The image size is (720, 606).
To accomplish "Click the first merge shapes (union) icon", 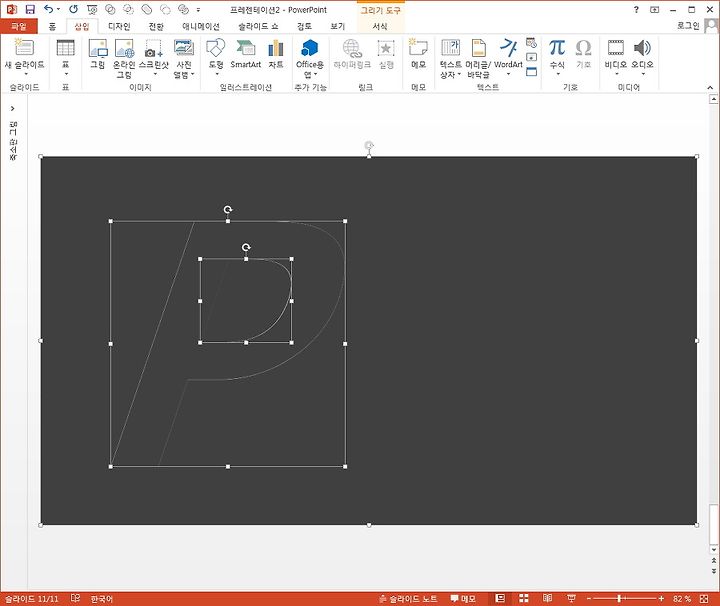I will pos(110,9).
